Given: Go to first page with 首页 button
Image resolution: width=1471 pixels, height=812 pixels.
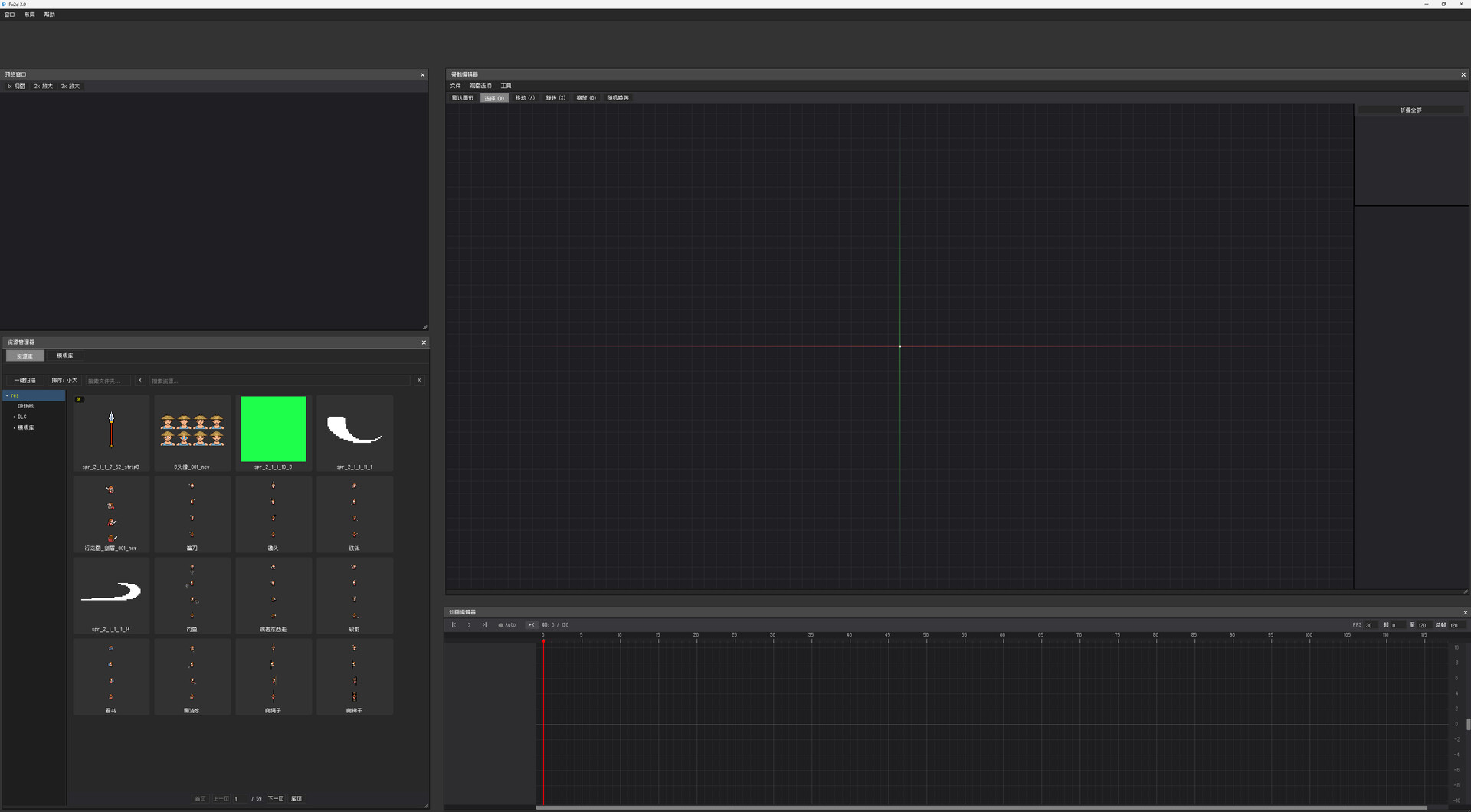Looking at the screenshot, I should [201, 799].
